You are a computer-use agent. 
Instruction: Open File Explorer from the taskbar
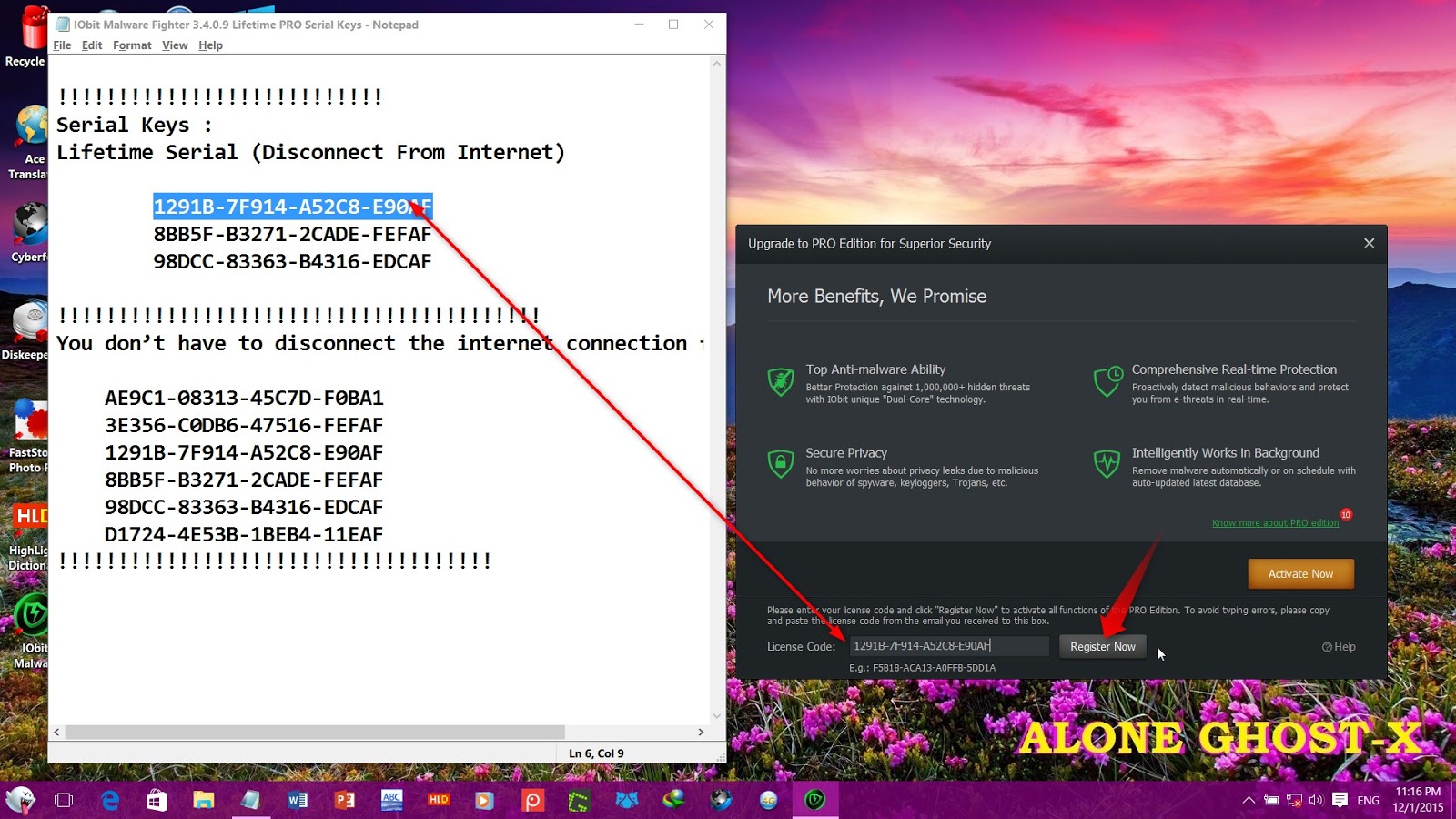point(203,800)
